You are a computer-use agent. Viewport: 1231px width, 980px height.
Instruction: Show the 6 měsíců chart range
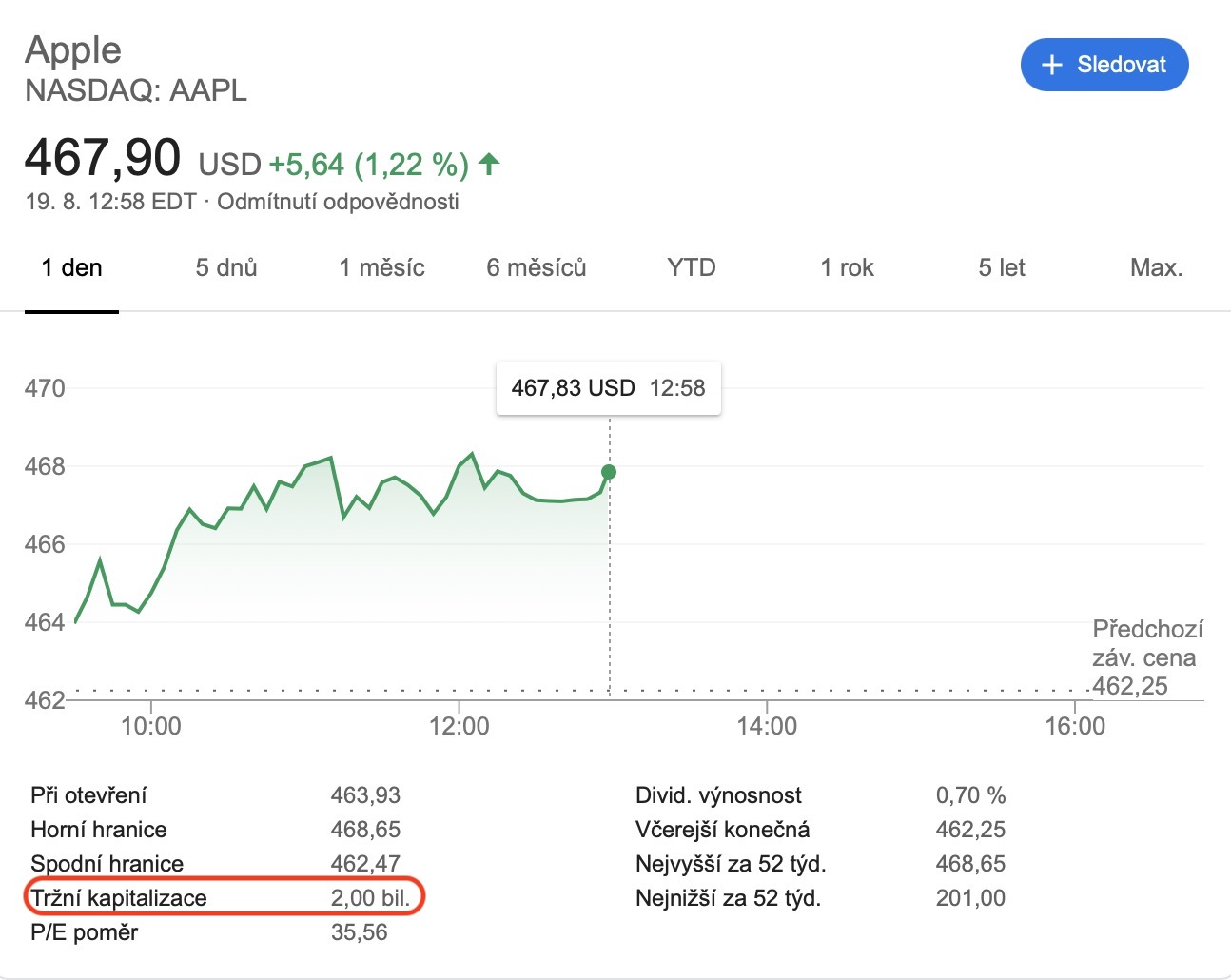point(537,268)
